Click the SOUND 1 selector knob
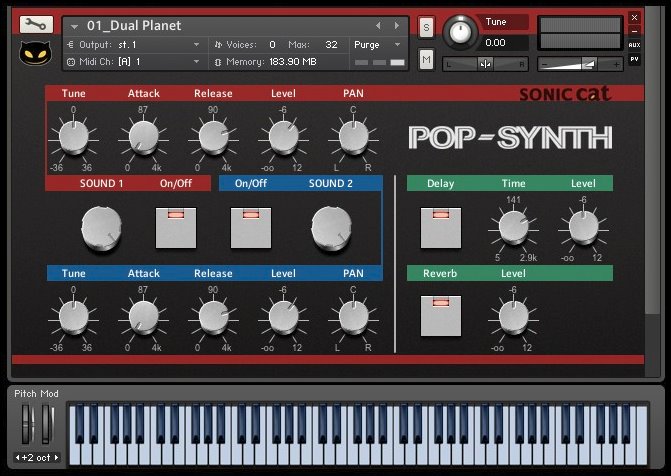Viewport: 671px width, 476px height. [101, 227]
